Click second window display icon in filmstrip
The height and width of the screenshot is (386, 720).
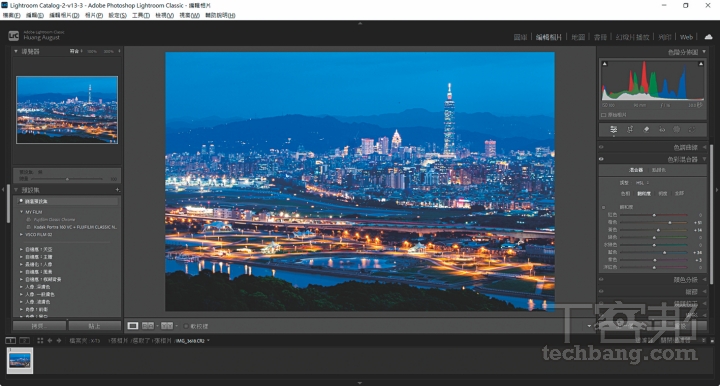[x=25, y=341]
